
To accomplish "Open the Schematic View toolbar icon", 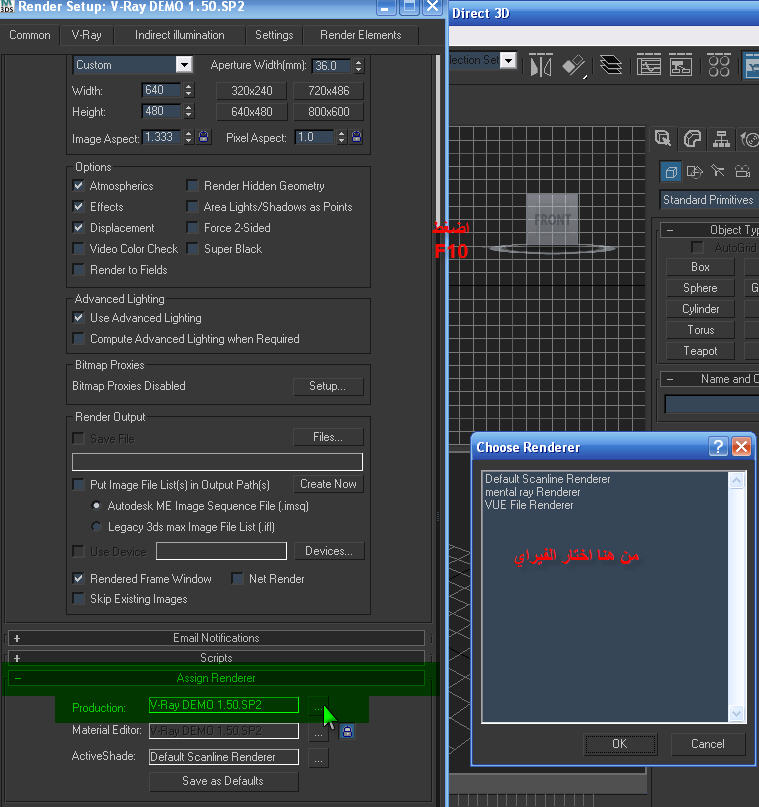I will [x=680, y=66].
